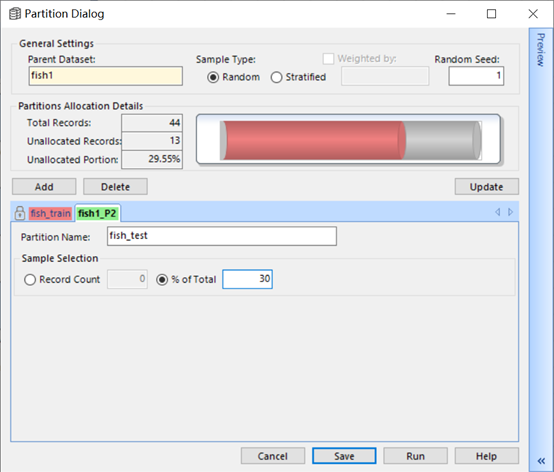The height and width of the screenshot is (472, 554).
Task: Close the Partition Dialog window
Action: tap(533, 14)
